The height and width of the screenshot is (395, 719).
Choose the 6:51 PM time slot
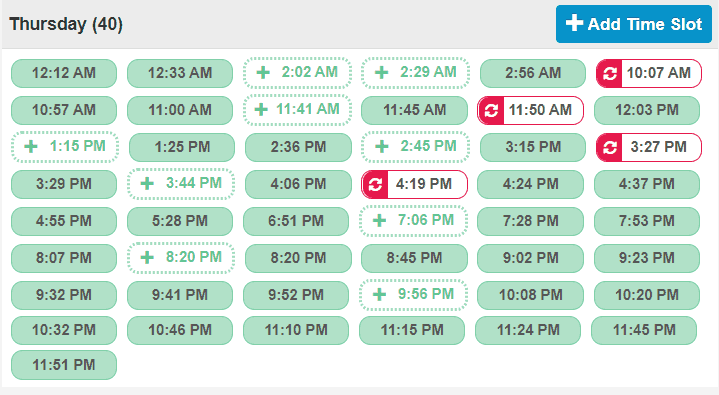[296, 221]
